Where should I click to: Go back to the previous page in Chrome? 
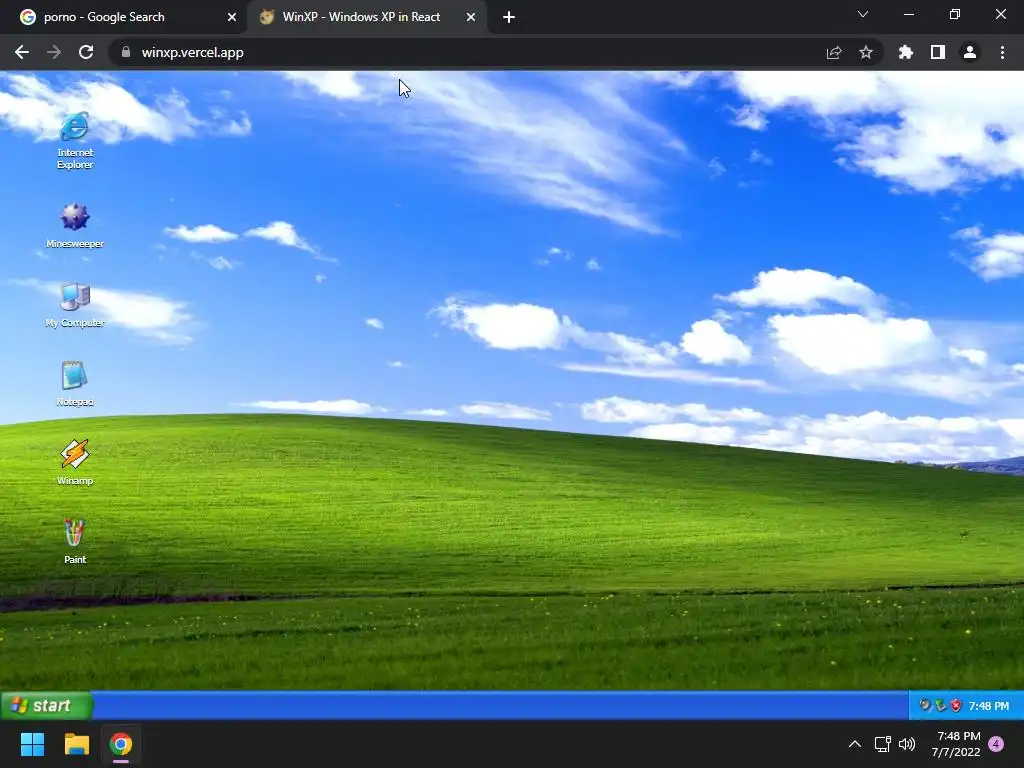[22, 52]
